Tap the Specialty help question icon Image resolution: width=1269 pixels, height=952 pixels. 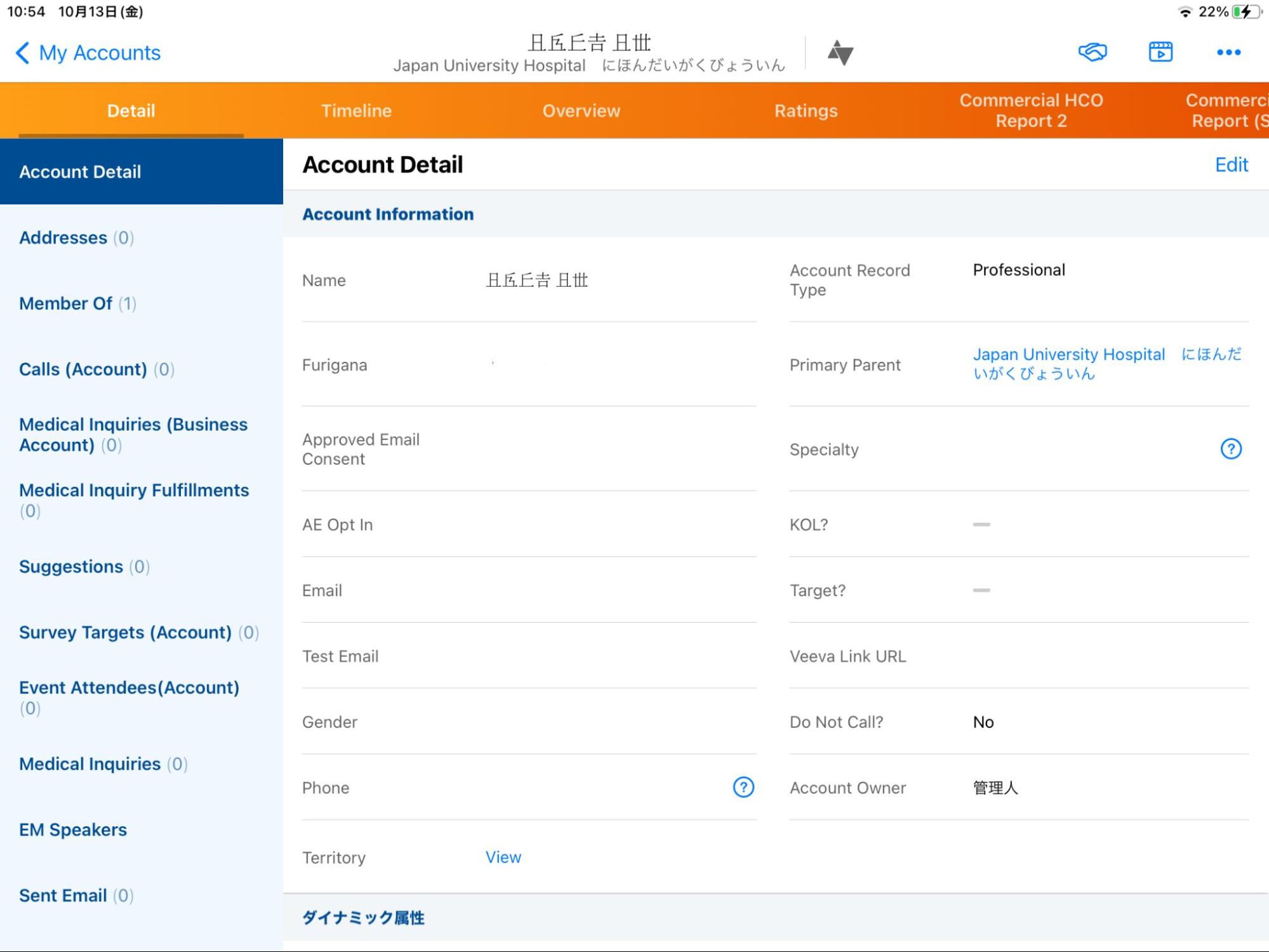[x=1230, y=449]
